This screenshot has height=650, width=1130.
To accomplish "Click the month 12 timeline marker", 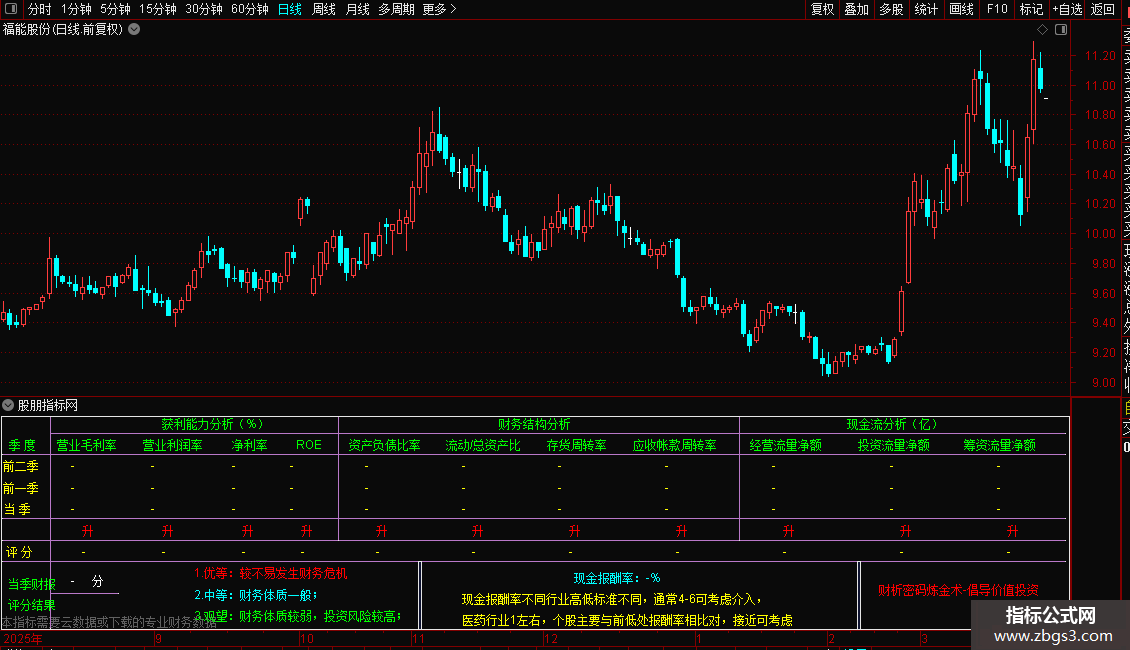I will pyautogui.click(x=551, y=638).
